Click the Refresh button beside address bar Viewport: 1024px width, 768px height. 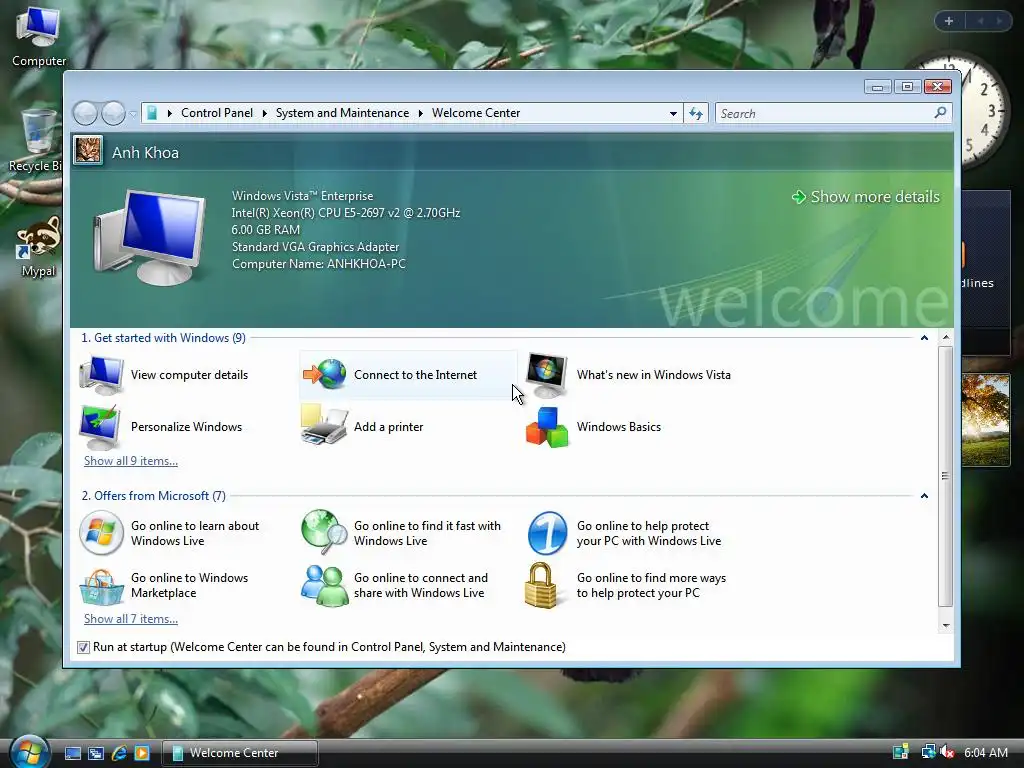[x=696, y=114]
